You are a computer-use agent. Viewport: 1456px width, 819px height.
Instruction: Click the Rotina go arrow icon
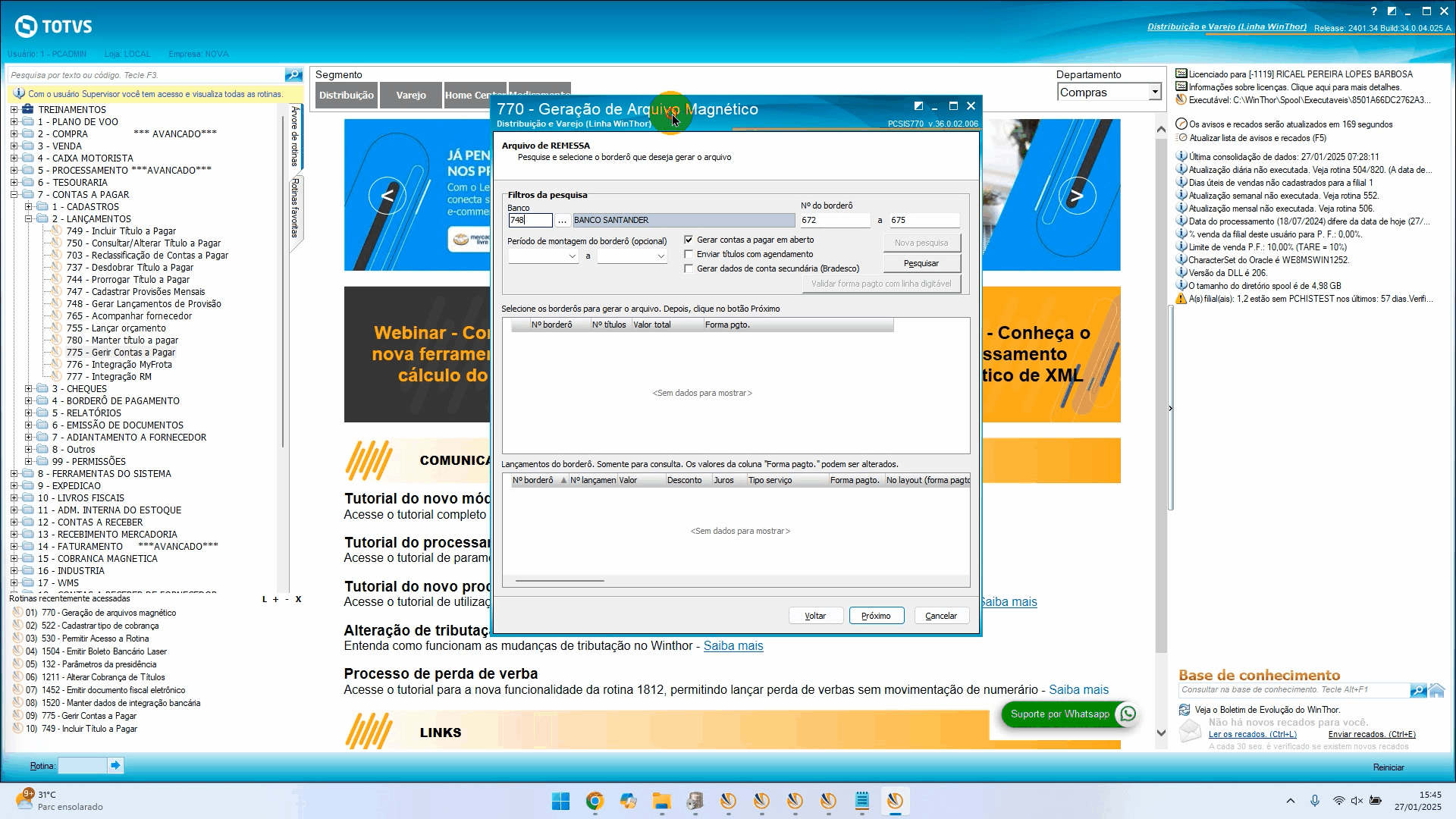(115, 766)
